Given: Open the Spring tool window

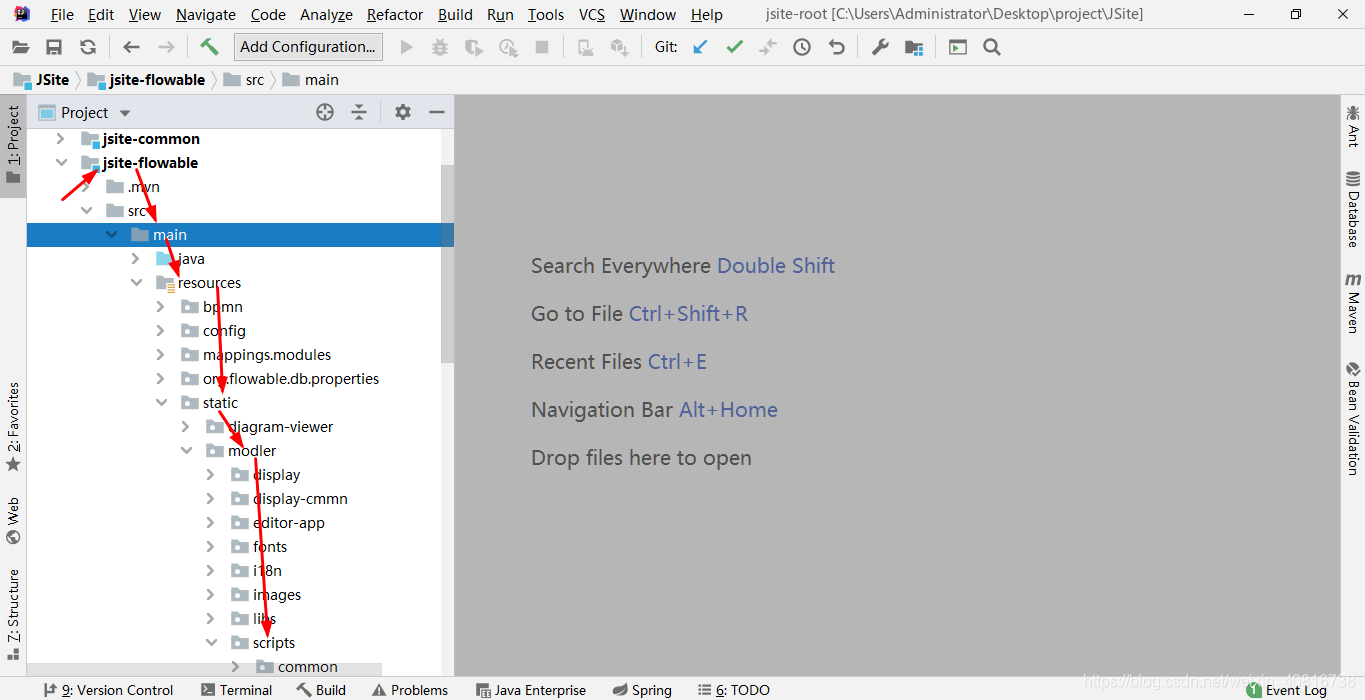Looking at the screenshot, I should click(x=642, y=690).
